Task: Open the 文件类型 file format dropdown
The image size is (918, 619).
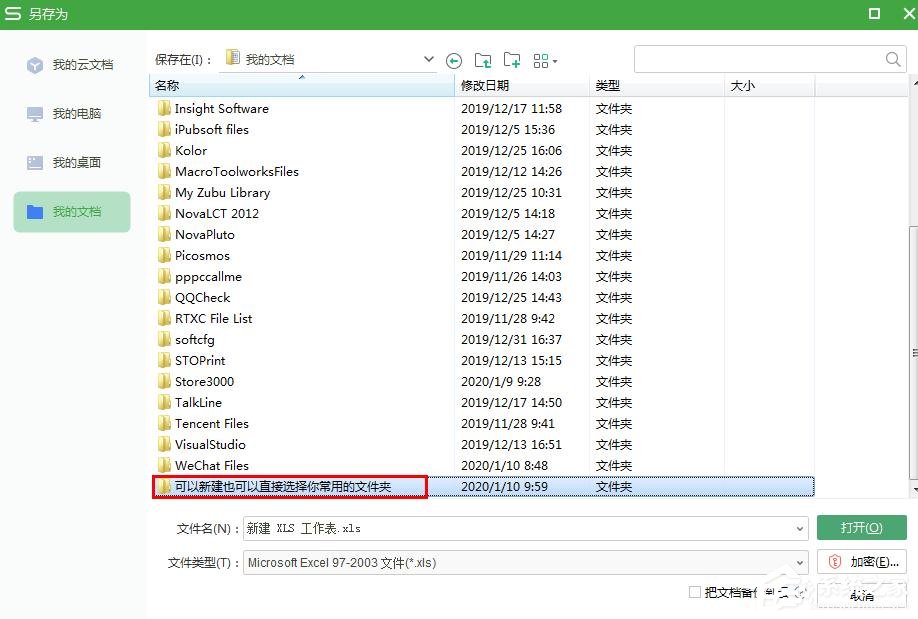Action: click(800, 562)
